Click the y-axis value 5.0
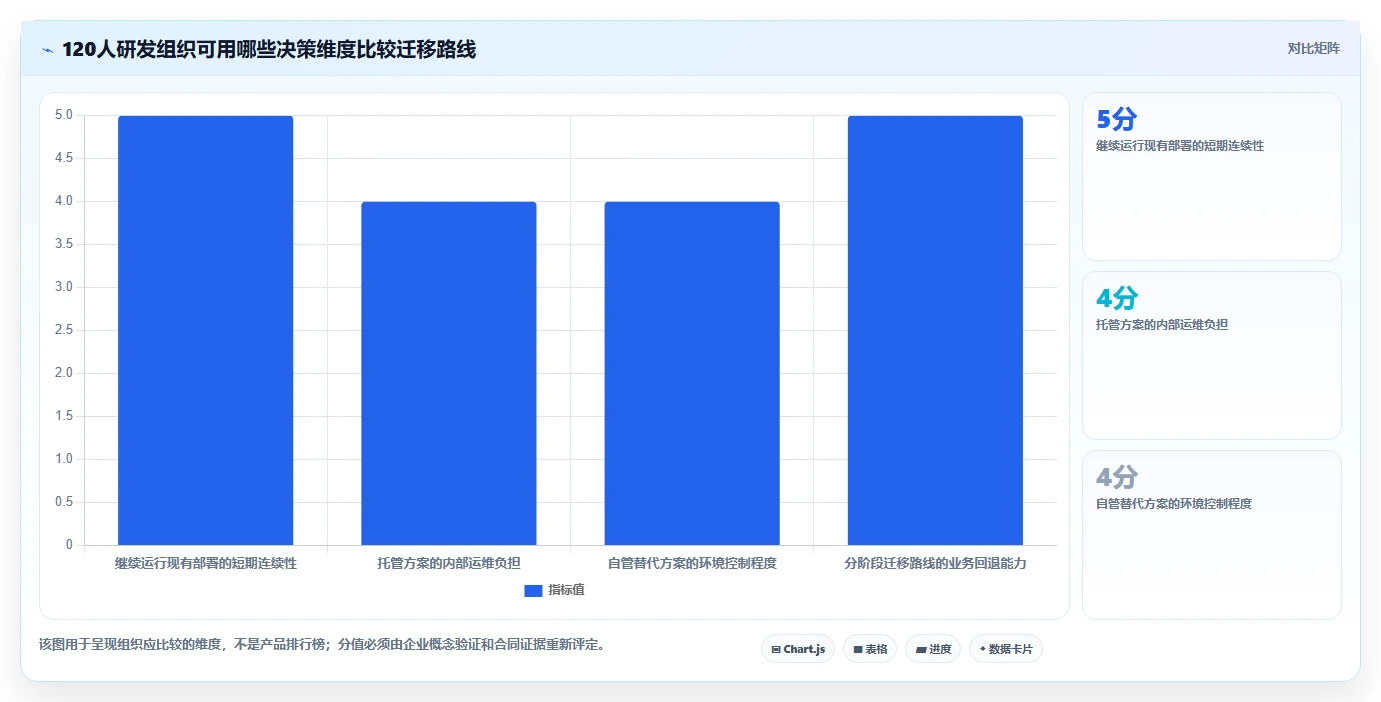Viewport: 1381px width, 702px height. pyautogui.click(x=64, y=115)
